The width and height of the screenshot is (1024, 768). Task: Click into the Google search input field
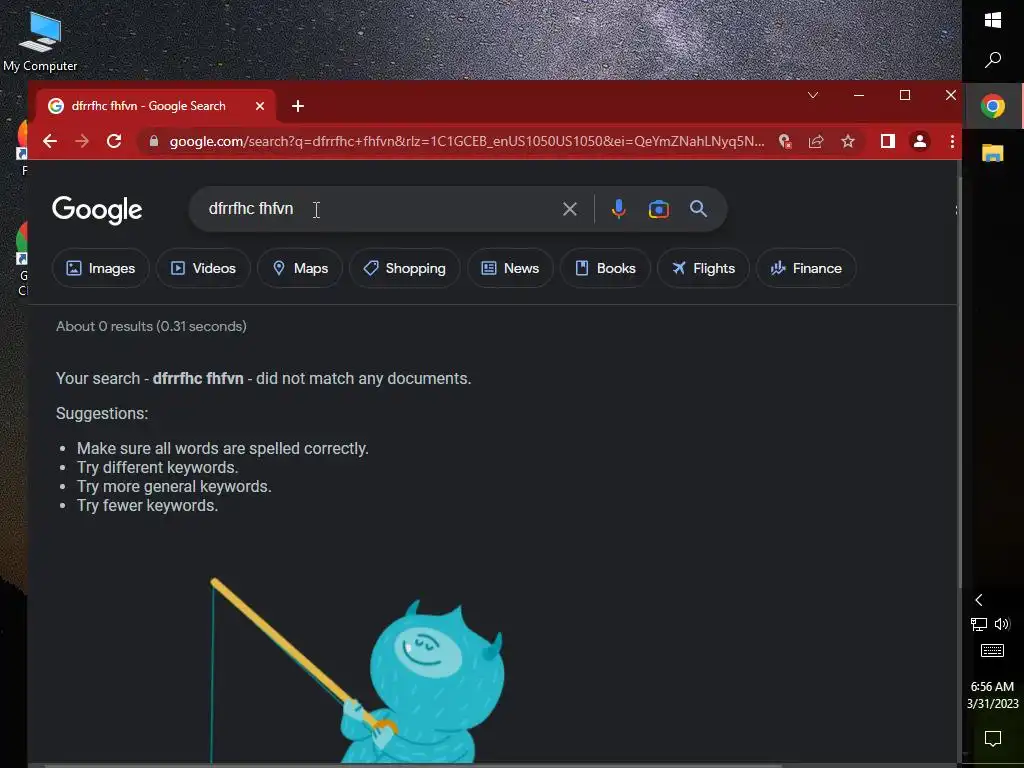click(379, 209)
